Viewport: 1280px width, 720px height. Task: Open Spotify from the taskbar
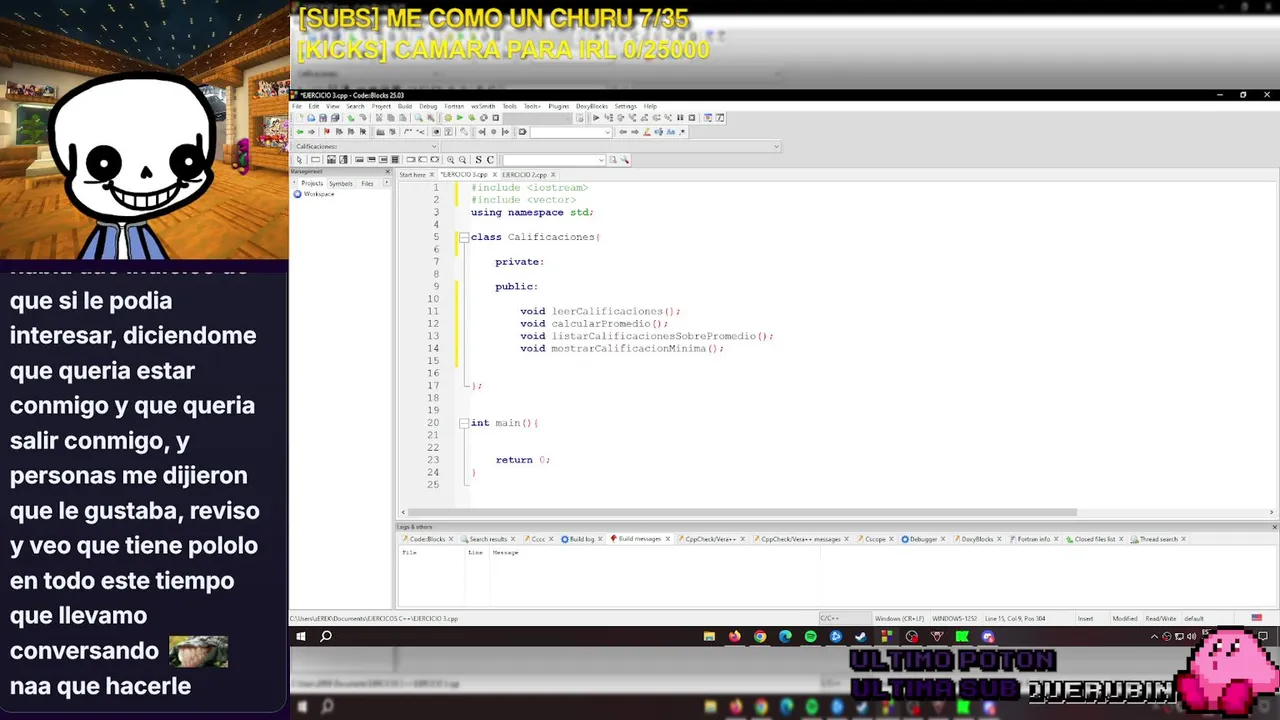click(x=810, y=636)
